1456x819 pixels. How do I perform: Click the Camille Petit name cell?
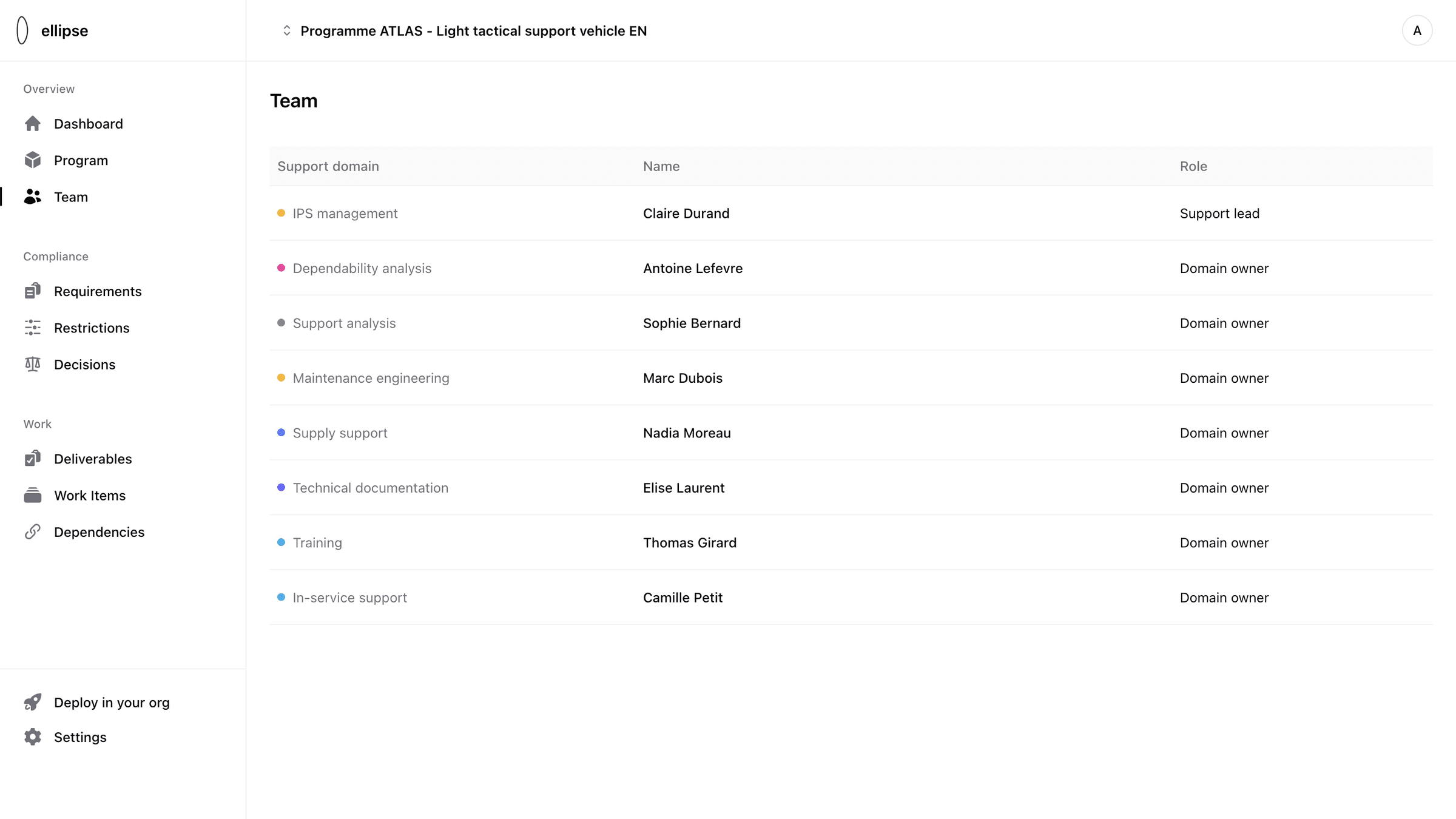(682, 597)
